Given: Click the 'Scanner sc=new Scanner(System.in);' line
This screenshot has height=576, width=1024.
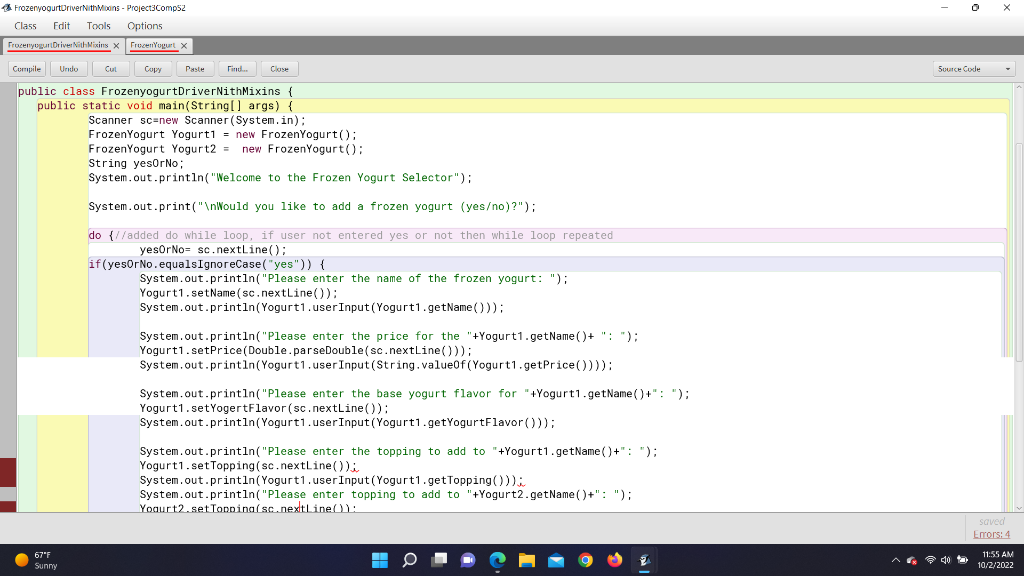Looking at the screenshot, I should click(x=197, y=120).
